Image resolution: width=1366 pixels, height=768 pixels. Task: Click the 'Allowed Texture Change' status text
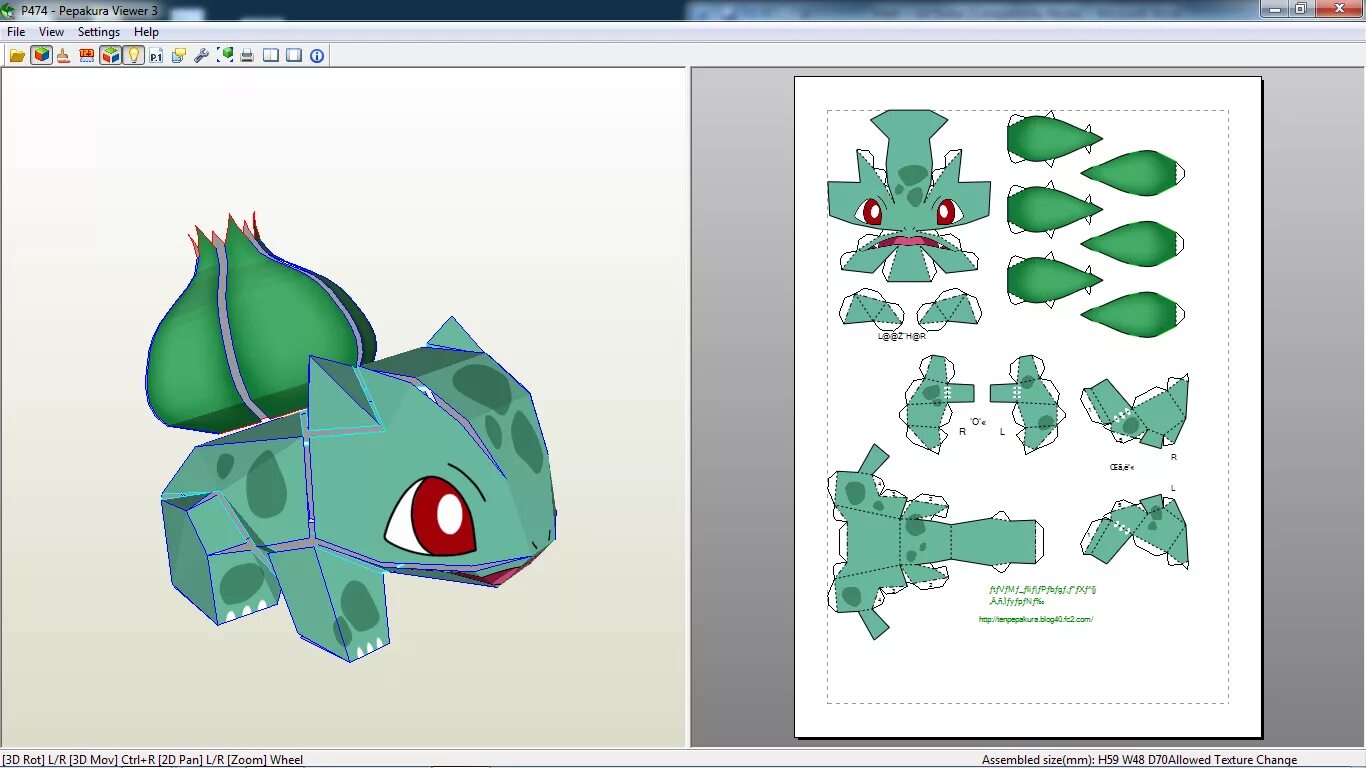tap(1233, 760)
